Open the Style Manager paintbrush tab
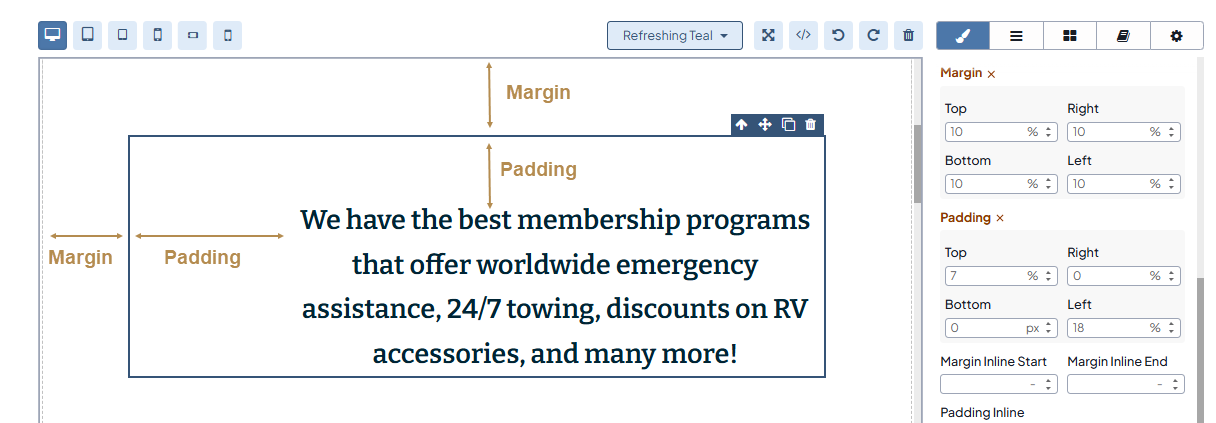Screen dimensions: 1216x423 point(963,35)
